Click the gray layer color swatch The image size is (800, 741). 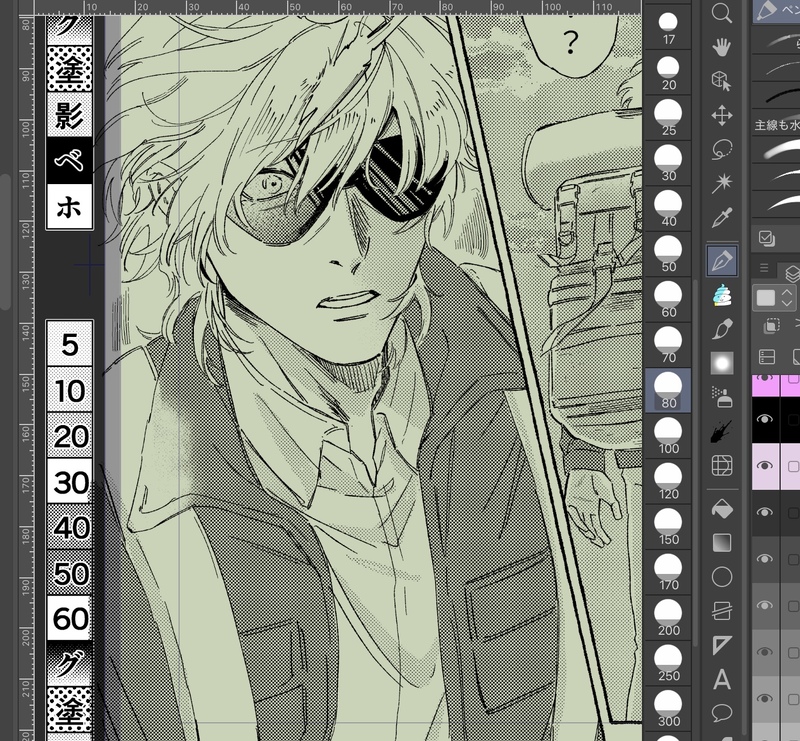(x=766, y=298)
